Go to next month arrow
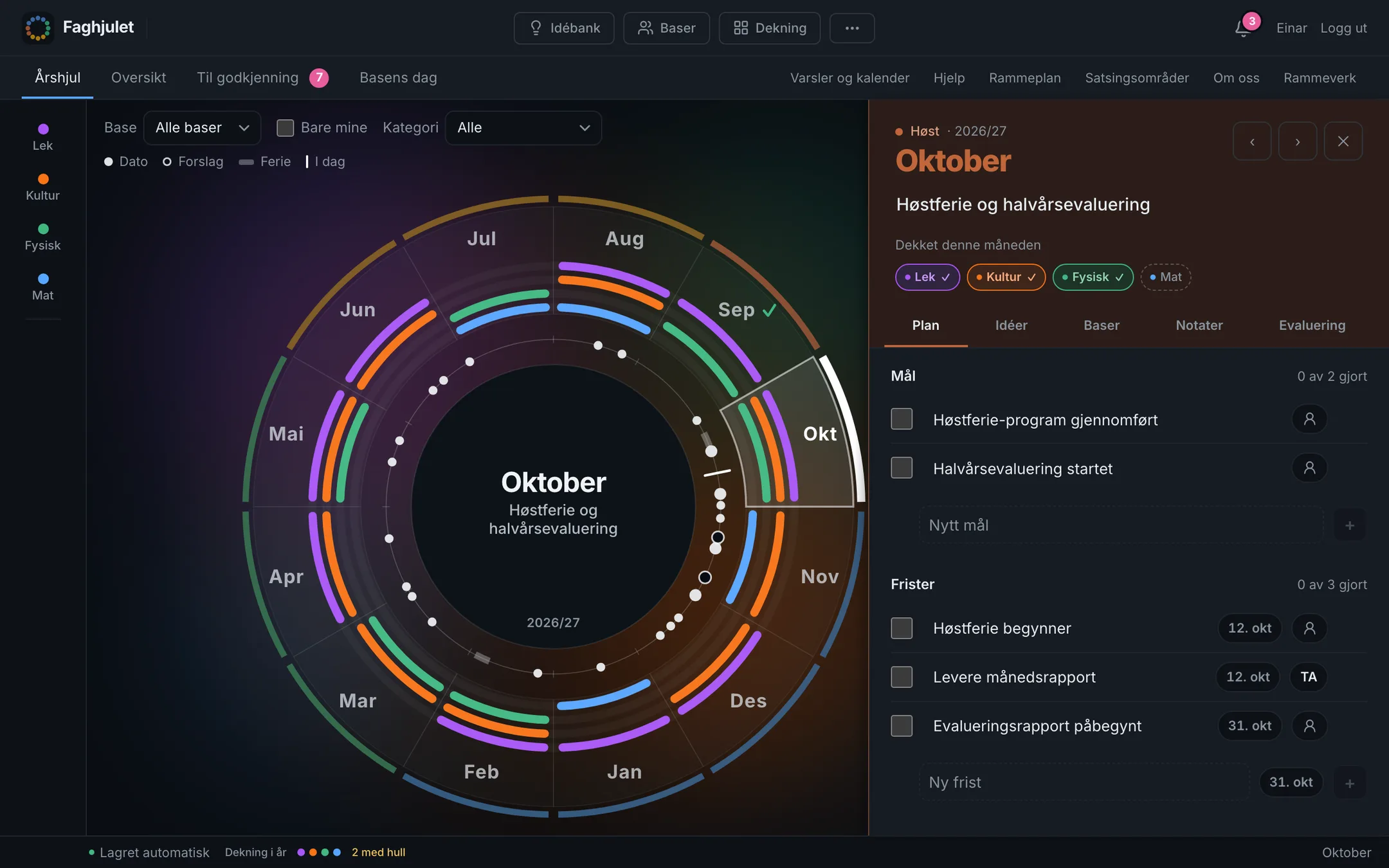Screen dimensions: 1389x868 point(1297,141)
